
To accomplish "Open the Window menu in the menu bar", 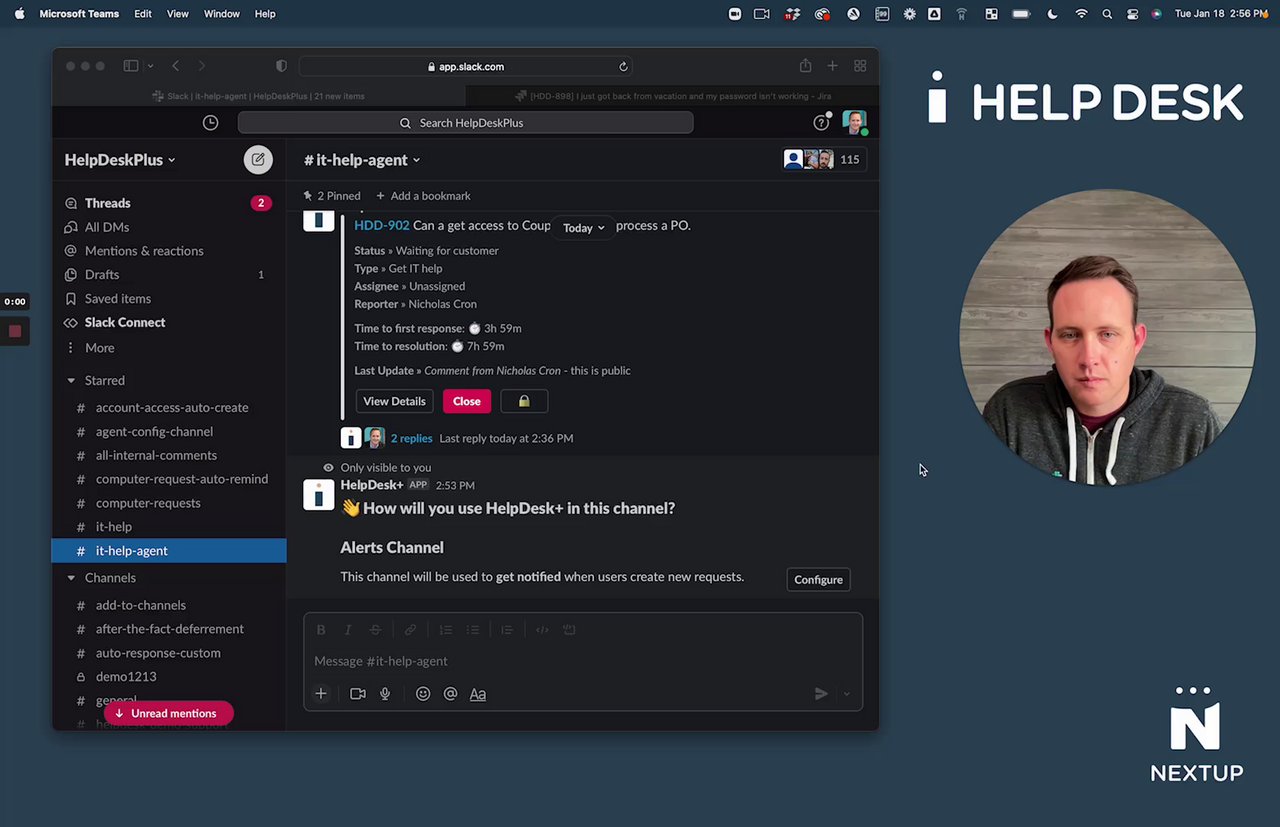I will point(221,14).
